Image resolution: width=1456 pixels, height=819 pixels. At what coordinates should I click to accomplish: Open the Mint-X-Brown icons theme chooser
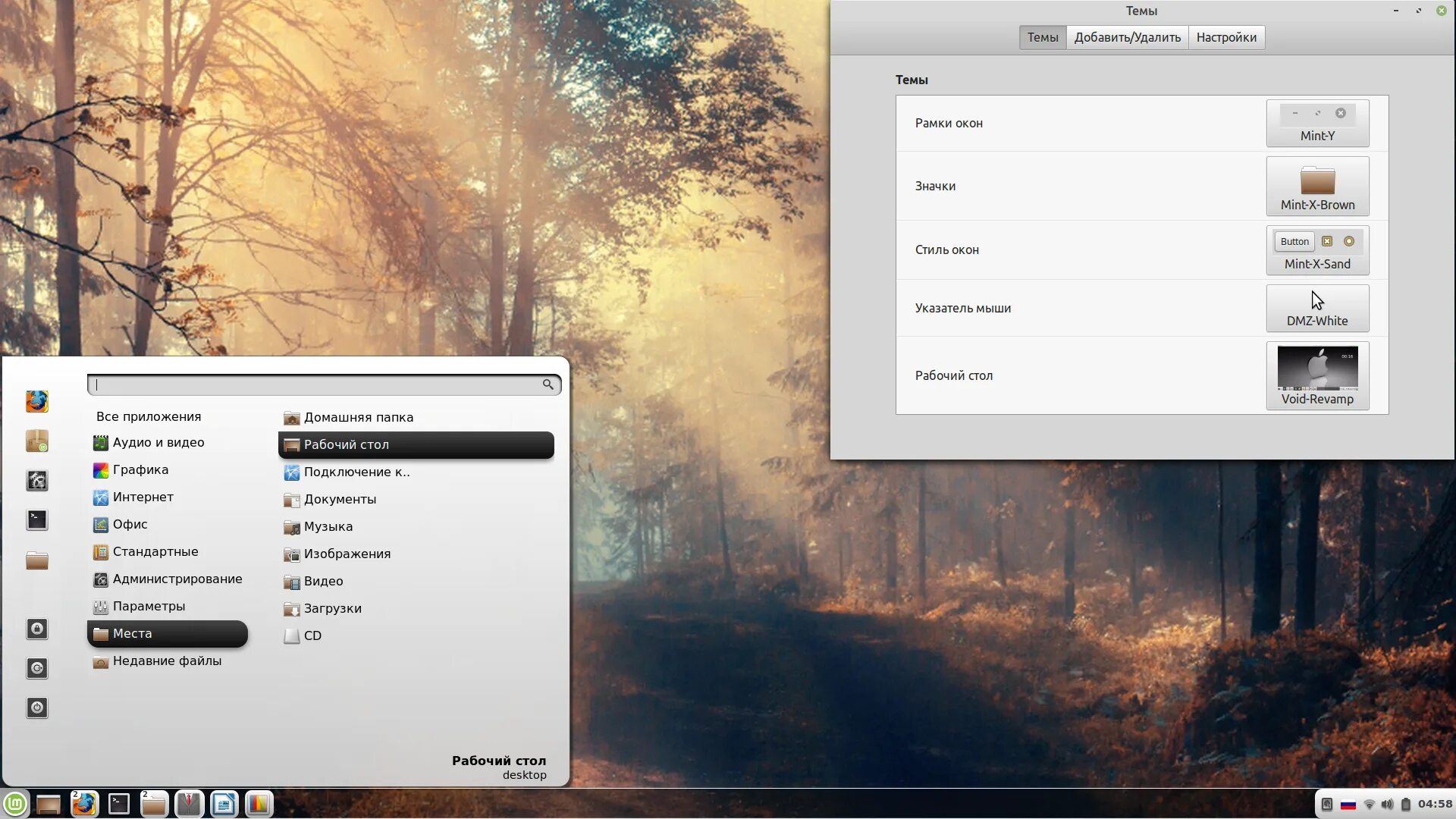tap(1317, 187)
